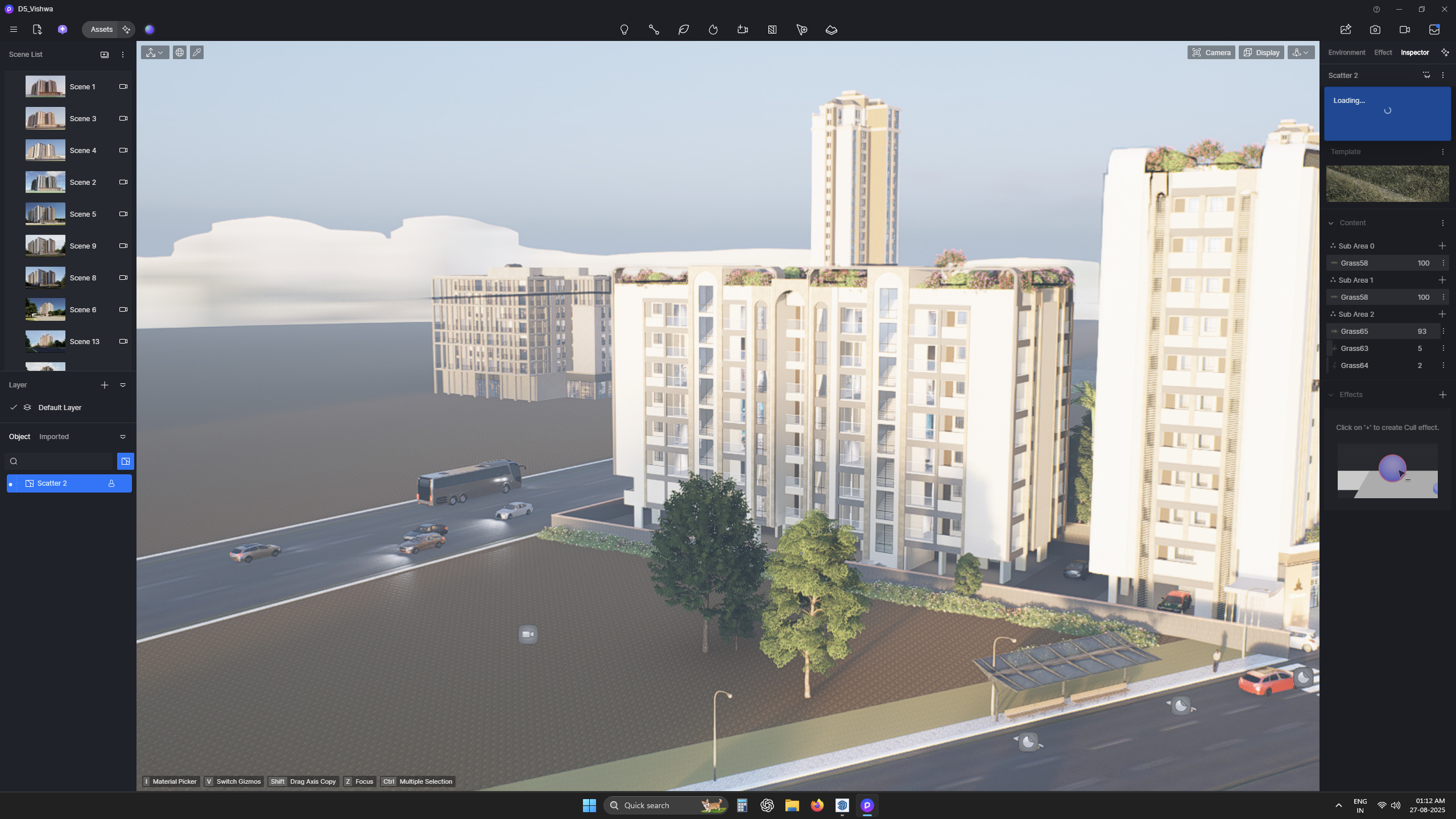Open video render mode icon
The image size is (1456, 819).
[1404, 30]
